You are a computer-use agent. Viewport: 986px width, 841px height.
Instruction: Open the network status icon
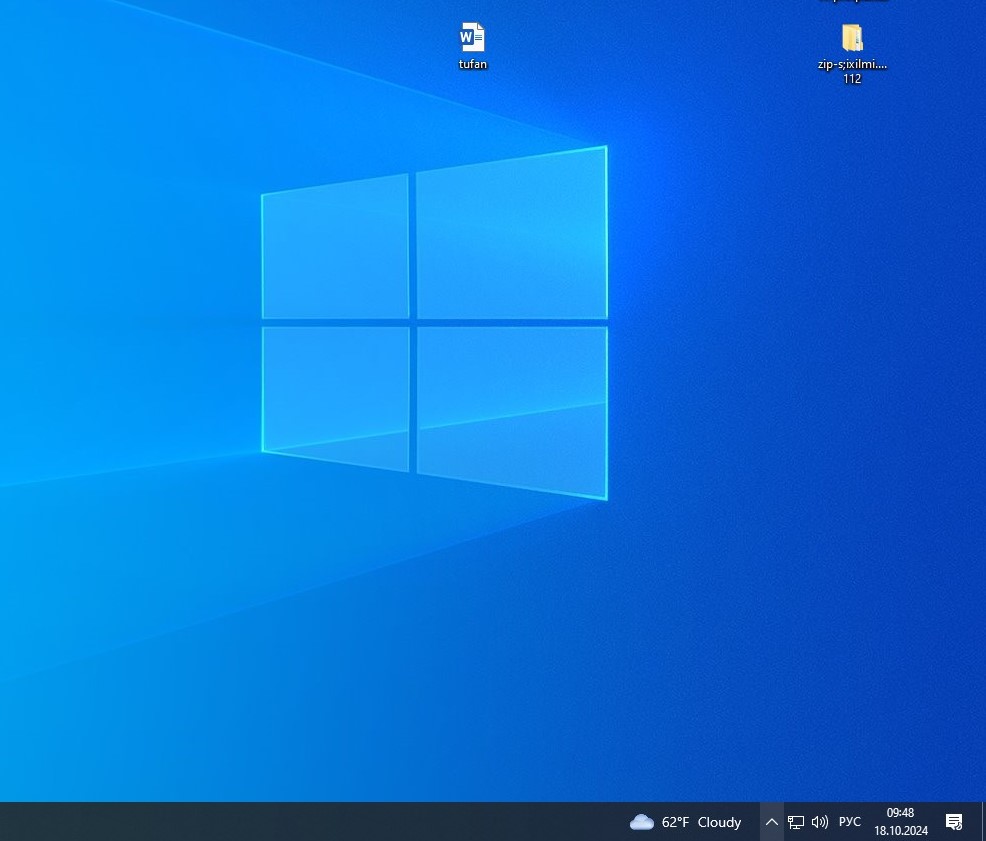(x=795, y=822)
